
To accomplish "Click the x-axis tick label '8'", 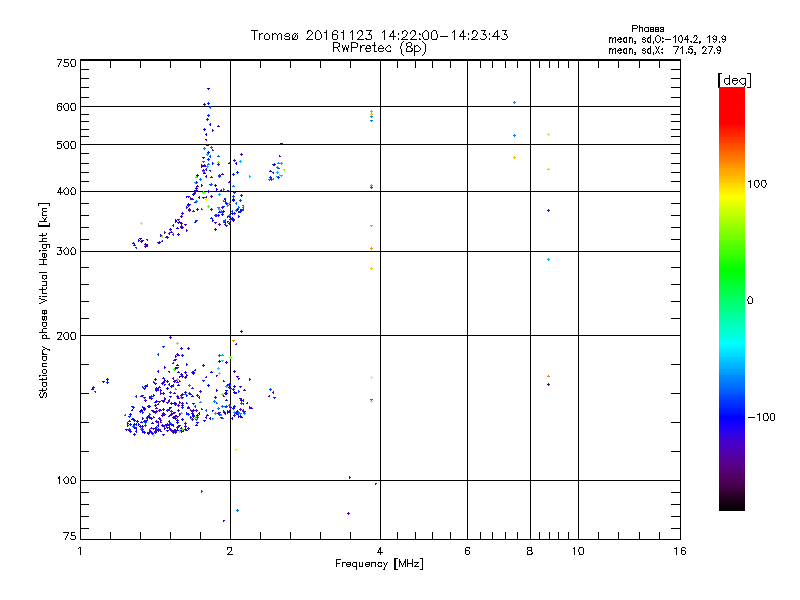I will pyautogui.click(x=530, y=551).
